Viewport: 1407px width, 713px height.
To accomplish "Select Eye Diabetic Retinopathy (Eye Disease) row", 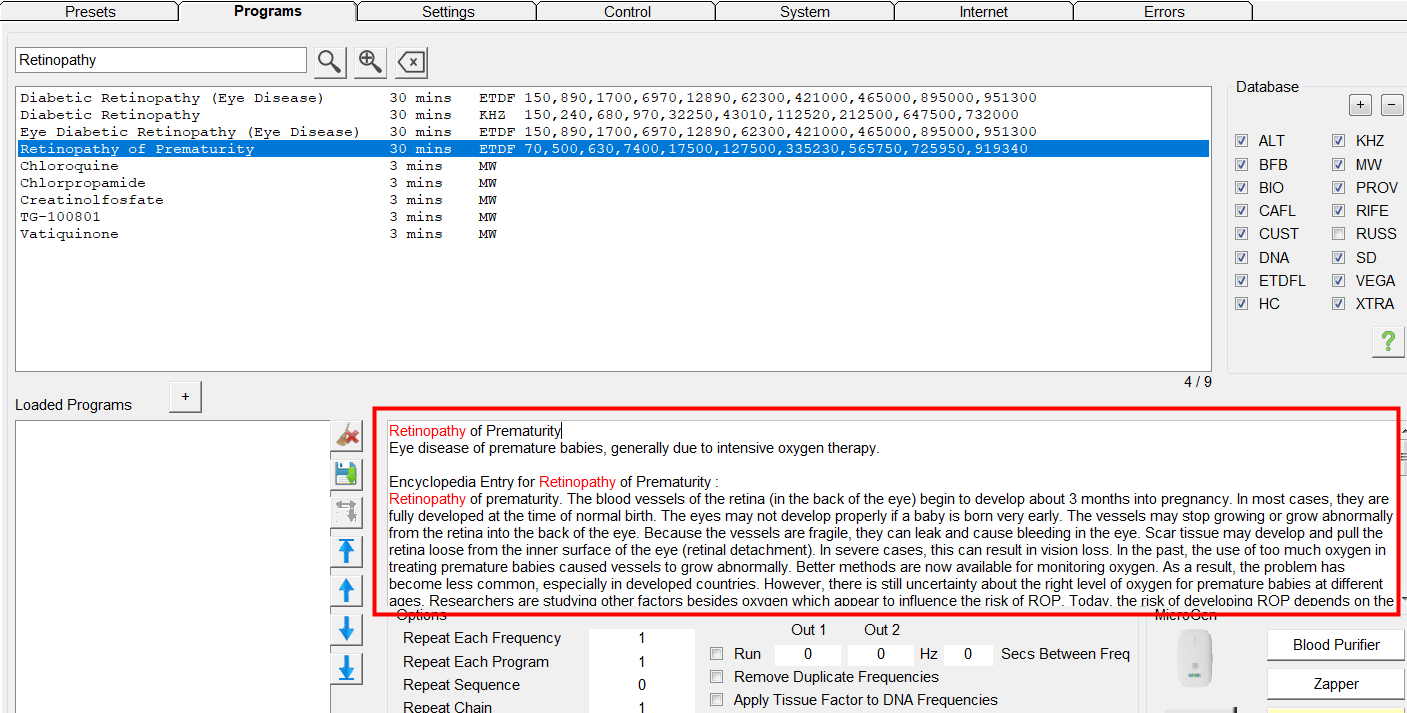I will click(x=612, y=132).
